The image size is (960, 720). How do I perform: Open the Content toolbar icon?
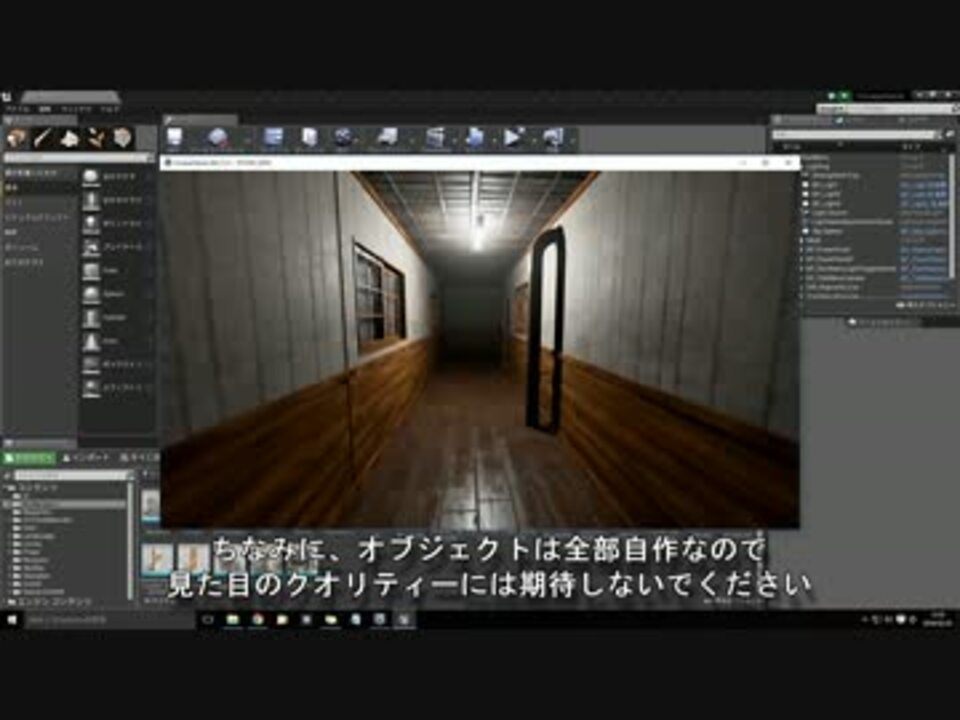coord(273,138)
